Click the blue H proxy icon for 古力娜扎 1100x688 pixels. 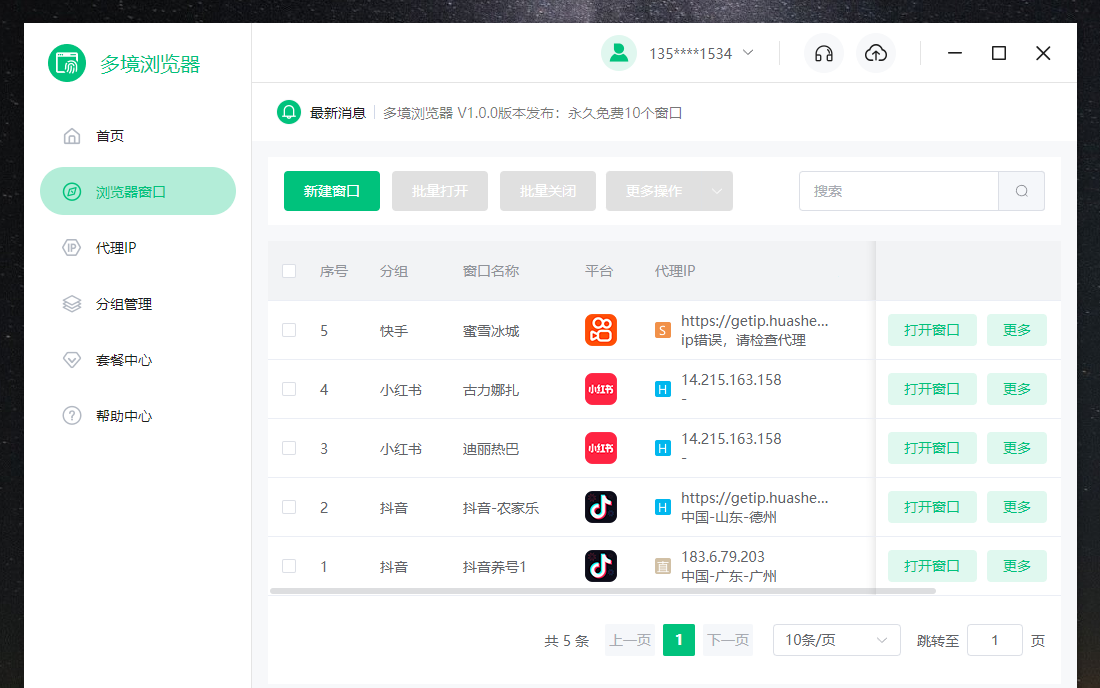click(x=662, y=389)
